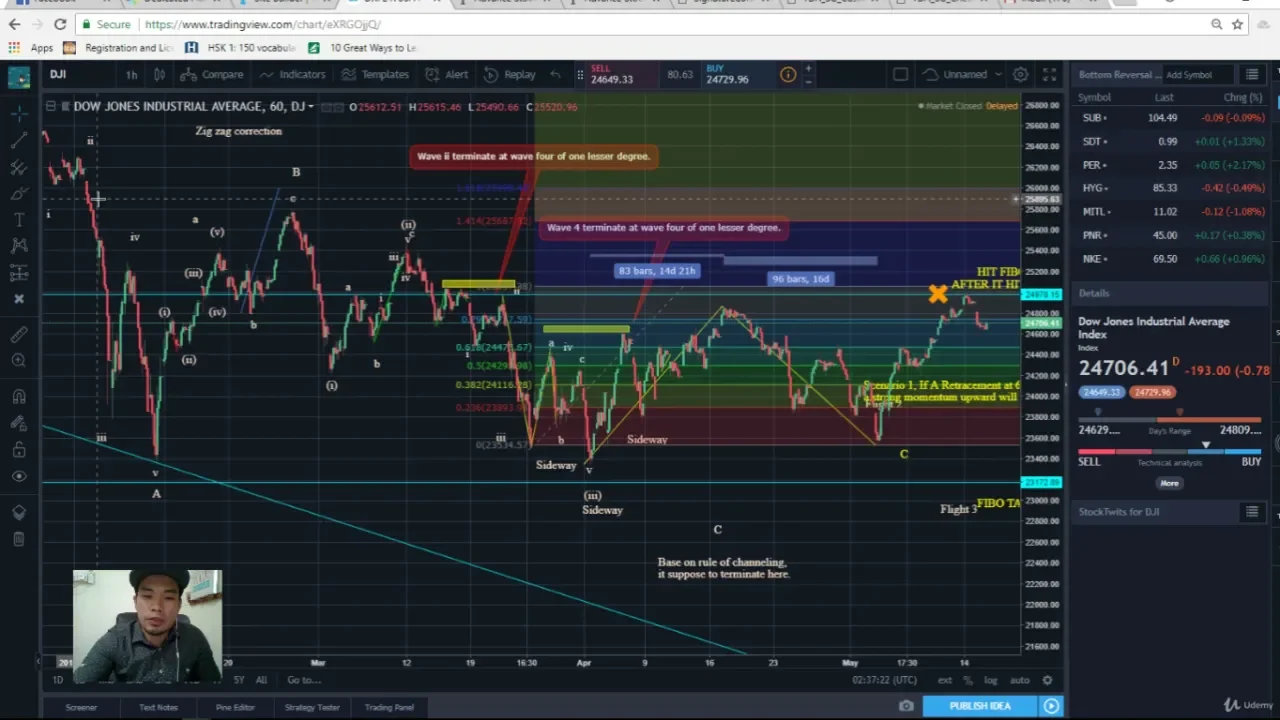Image resolution: width=1280 pixels, height=720 pixels.
Task: Toggle log scale on the price axis
Action: point(990,680)
